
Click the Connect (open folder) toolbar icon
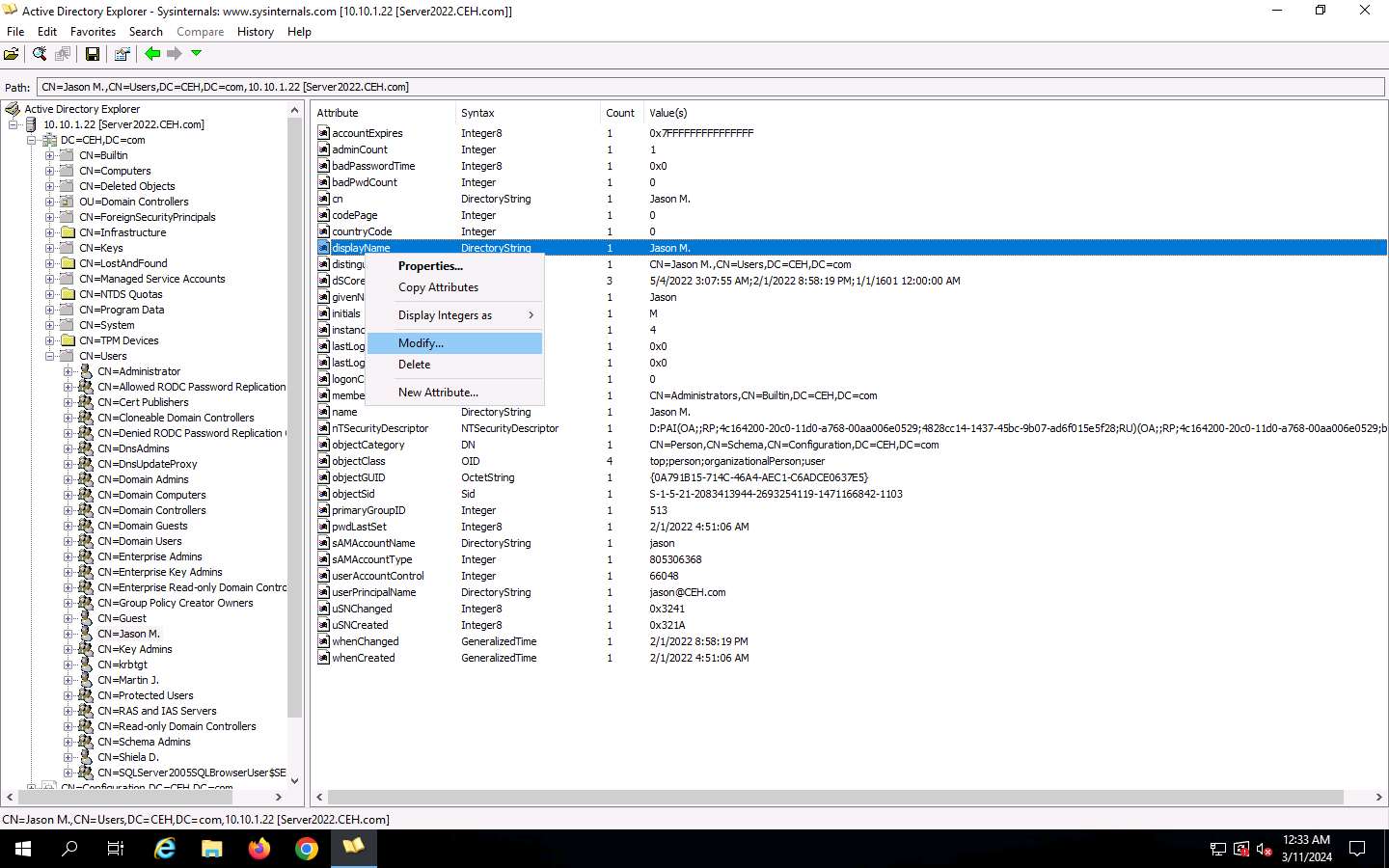tap(12, 54)
